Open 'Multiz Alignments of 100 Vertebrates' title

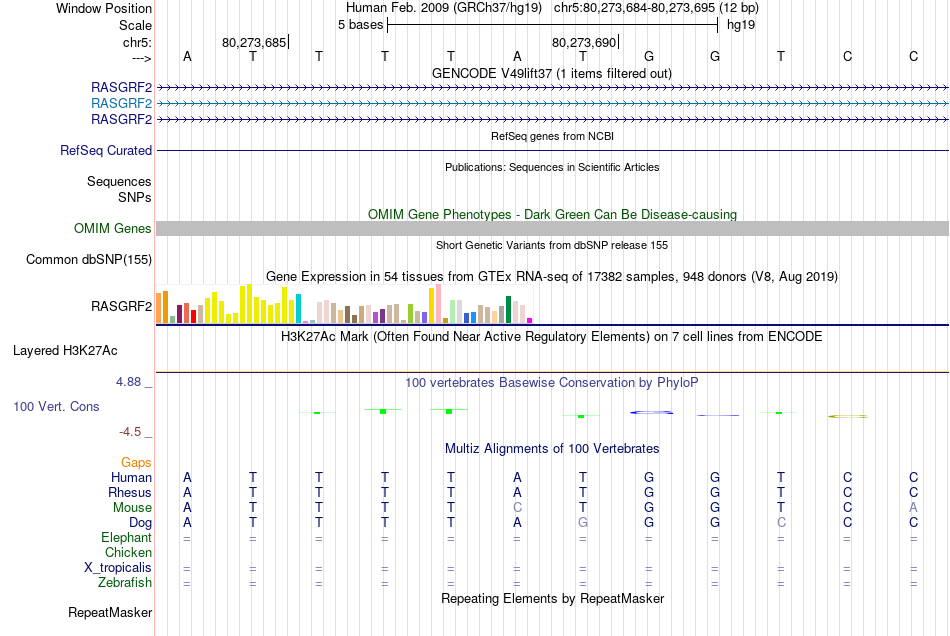coord(552,449)
